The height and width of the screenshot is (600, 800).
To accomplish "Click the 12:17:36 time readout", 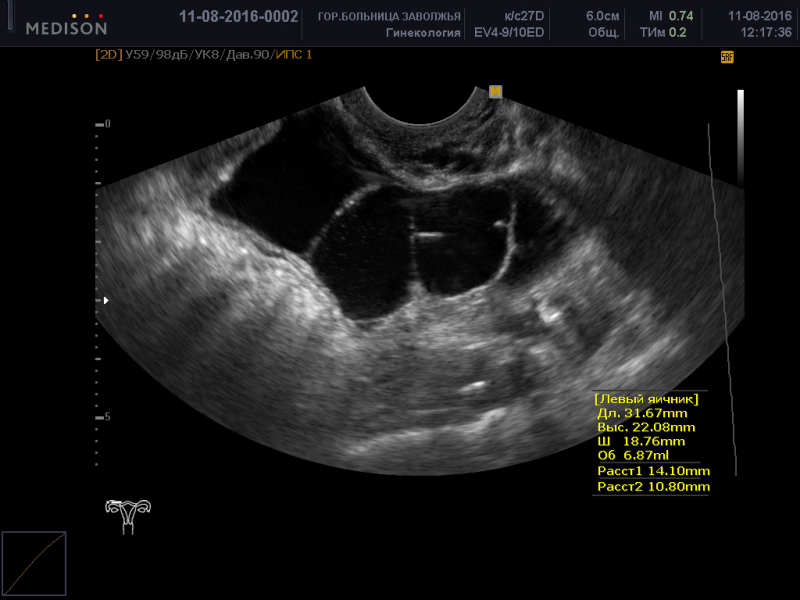I will click(x=766, y=33).
